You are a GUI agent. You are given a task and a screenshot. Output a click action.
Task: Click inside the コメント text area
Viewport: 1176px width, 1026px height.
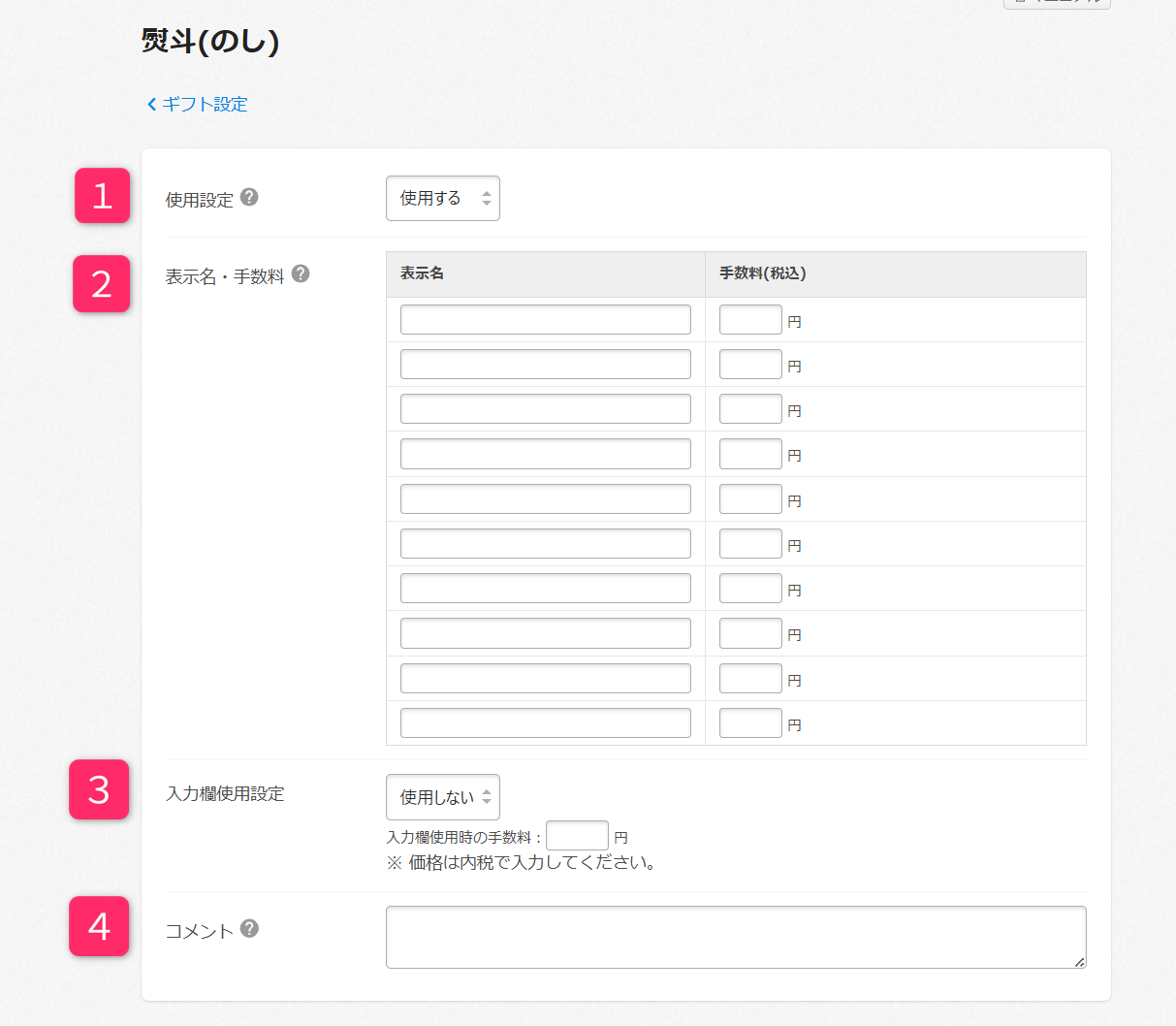[735, 937]
